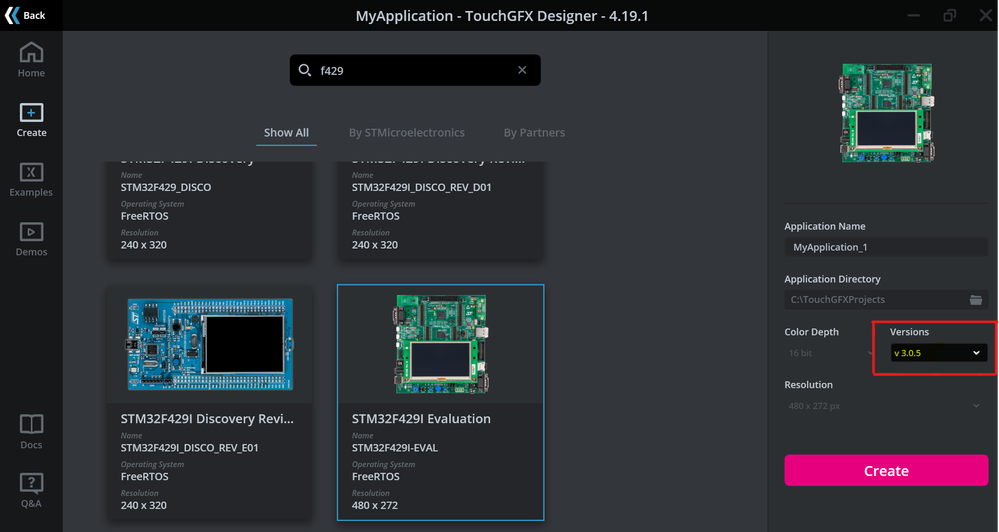Click the search magnifier icon
Image resolution: width=999 pixels, height=532 pixels.
pos(305,70)
